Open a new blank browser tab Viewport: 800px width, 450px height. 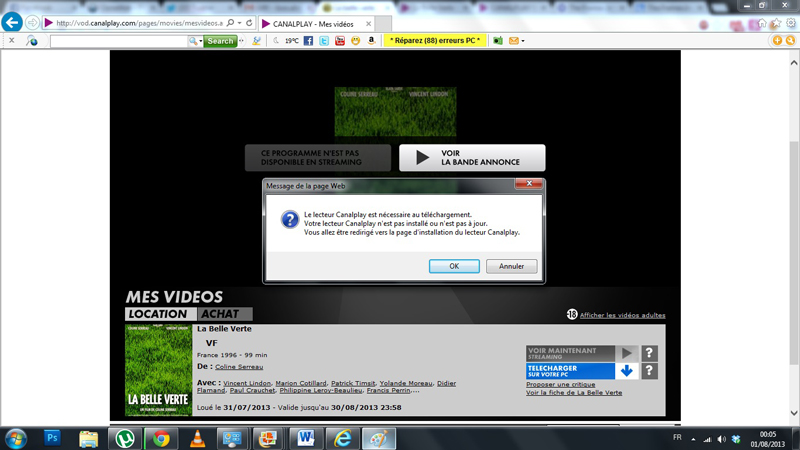click(x=384, y=24)
